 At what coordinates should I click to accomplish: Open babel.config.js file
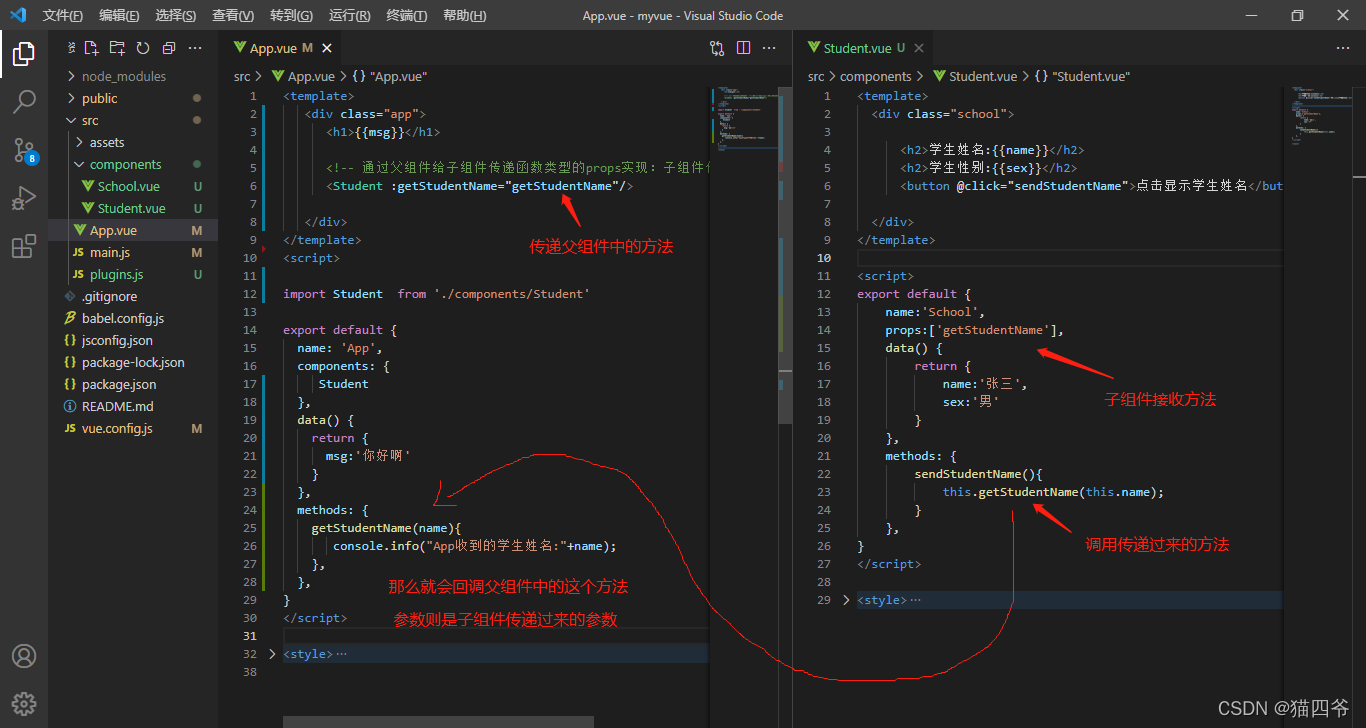click(x=133, y=318)
